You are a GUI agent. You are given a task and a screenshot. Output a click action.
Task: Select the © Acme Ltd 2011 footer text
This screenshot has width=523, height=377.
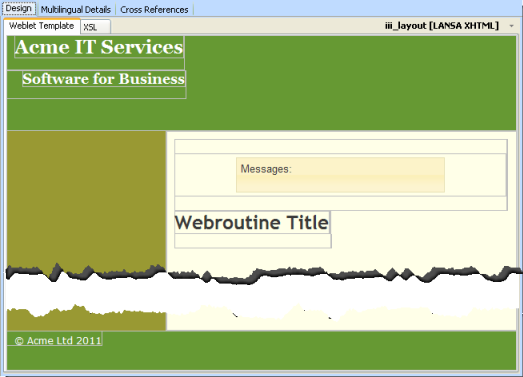pyautogui.click(x=58, y=341)
